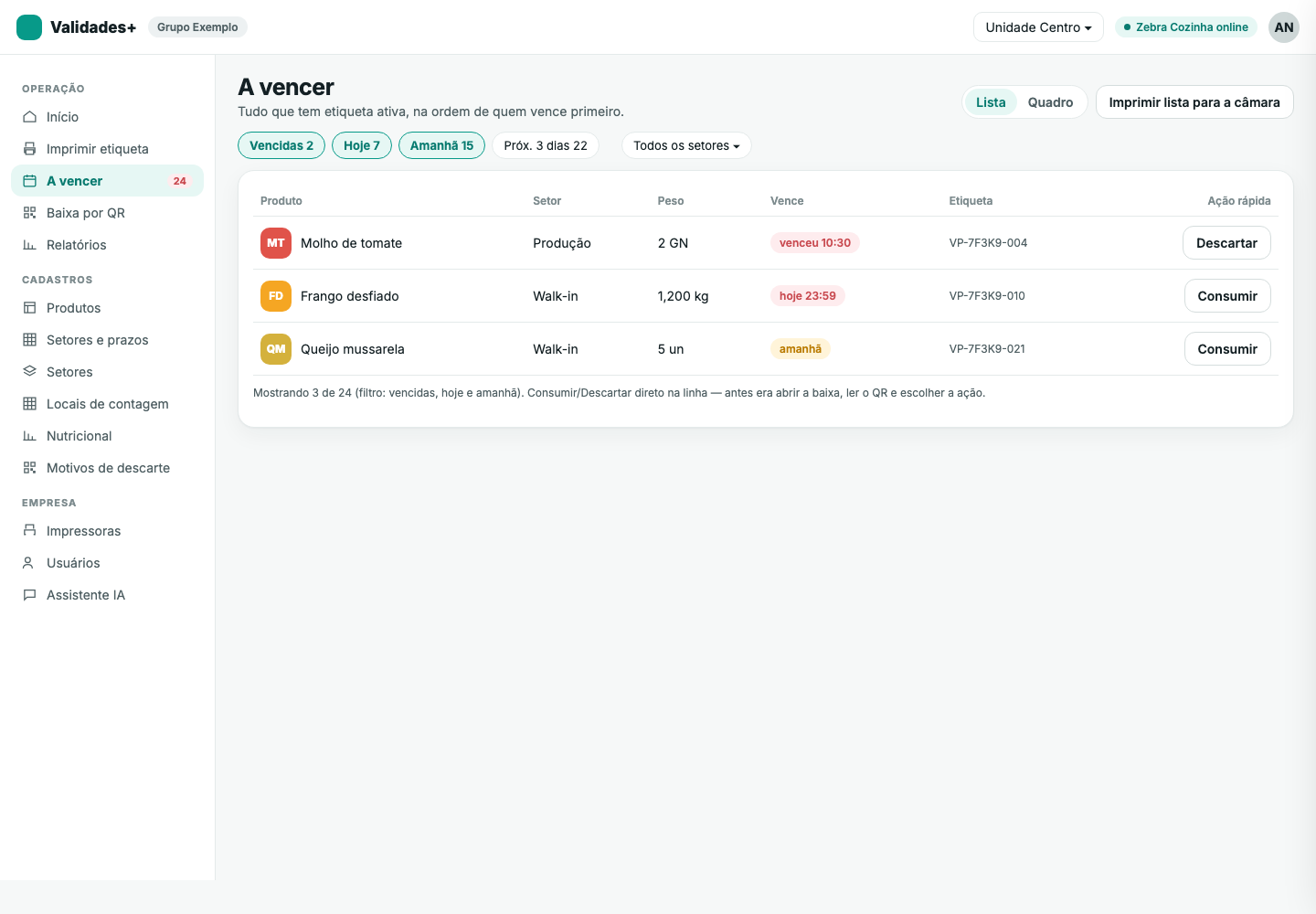Screen dimensions: 1316x914
Task: Open Relatórios via its chart icon
Action: [29, 245]
